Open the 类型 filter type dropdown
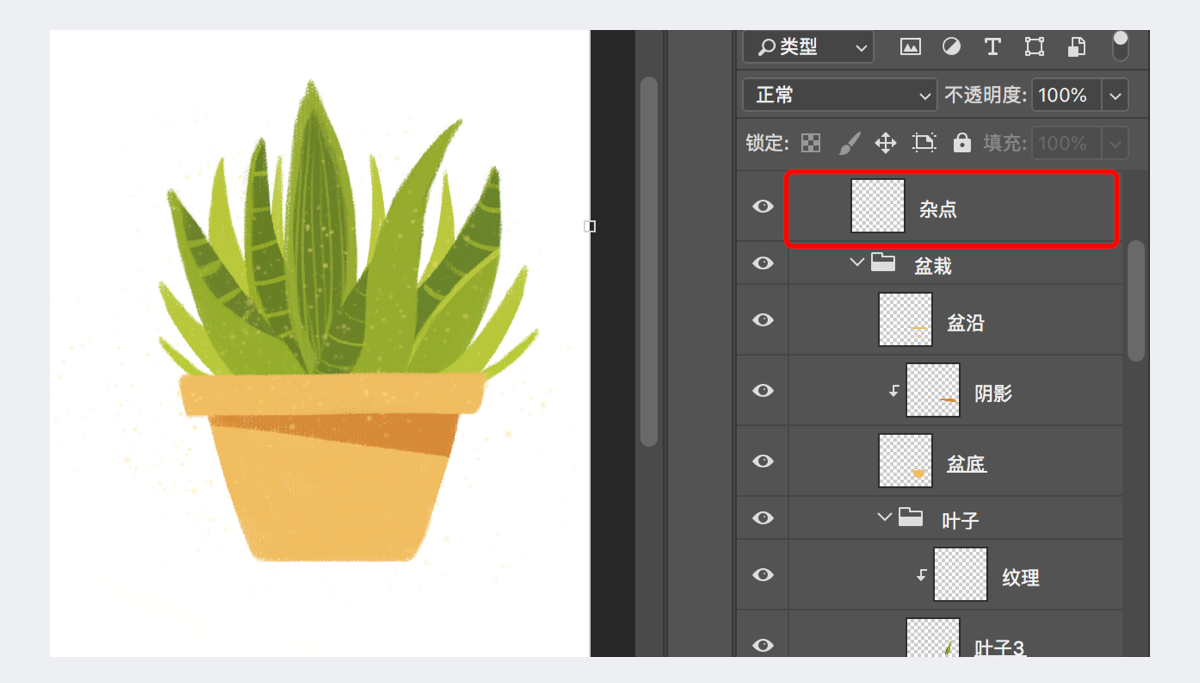The width and height of the screenshot is (1200, 683). click(808, 47)
